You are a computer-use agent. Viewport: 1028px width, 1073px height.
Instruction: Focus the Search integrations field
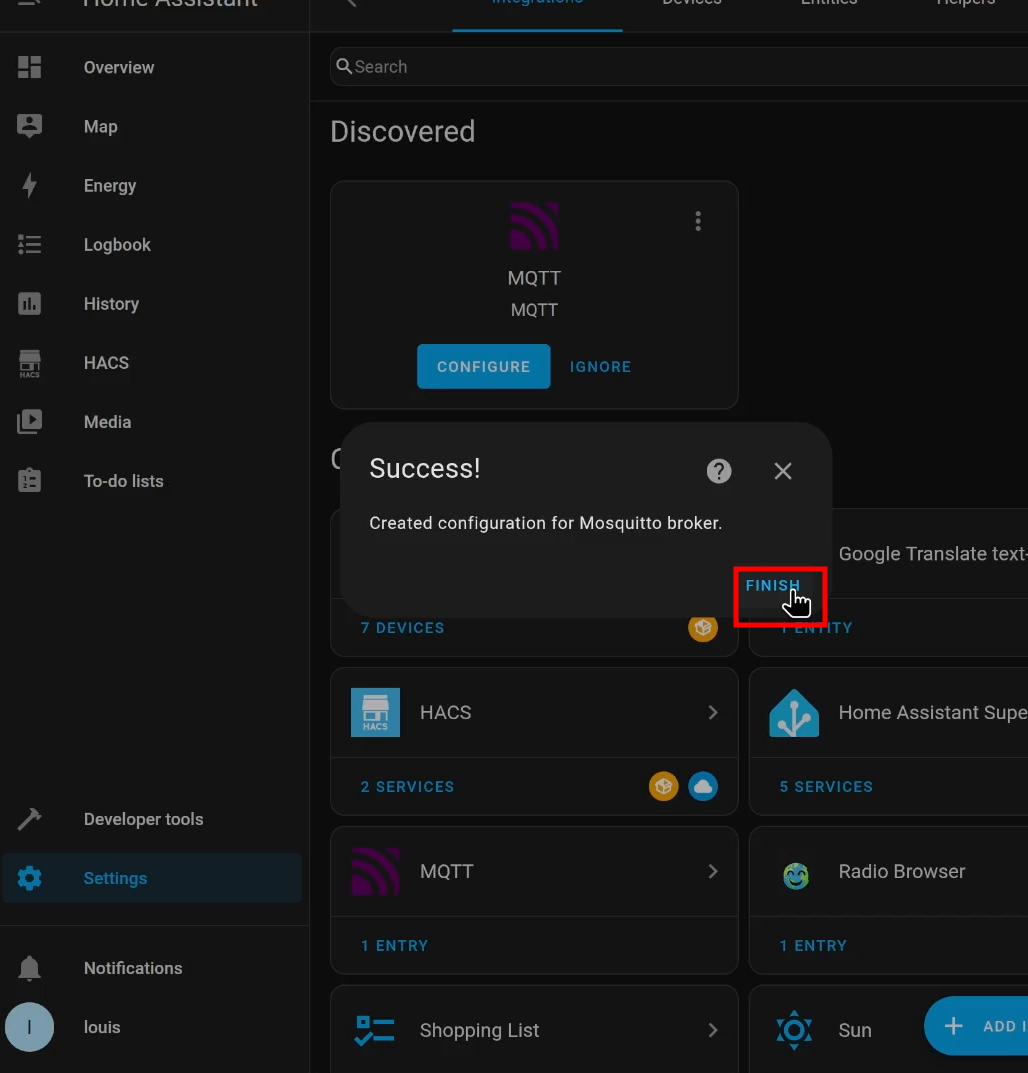click(x=679, y=66)
